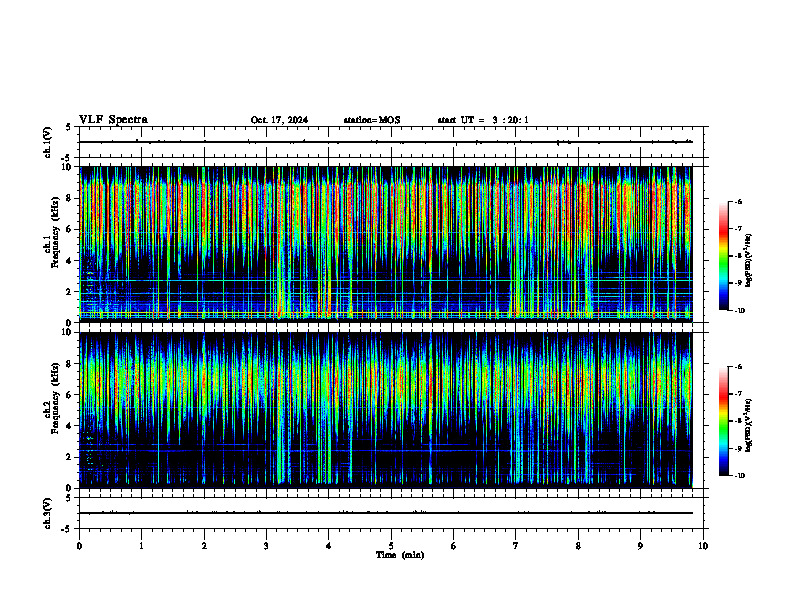This screenshot has width=792, height=612.
Task: Click the "ch.3(V)" axis label
Action: pyautogui.click(x=47, y=513)
